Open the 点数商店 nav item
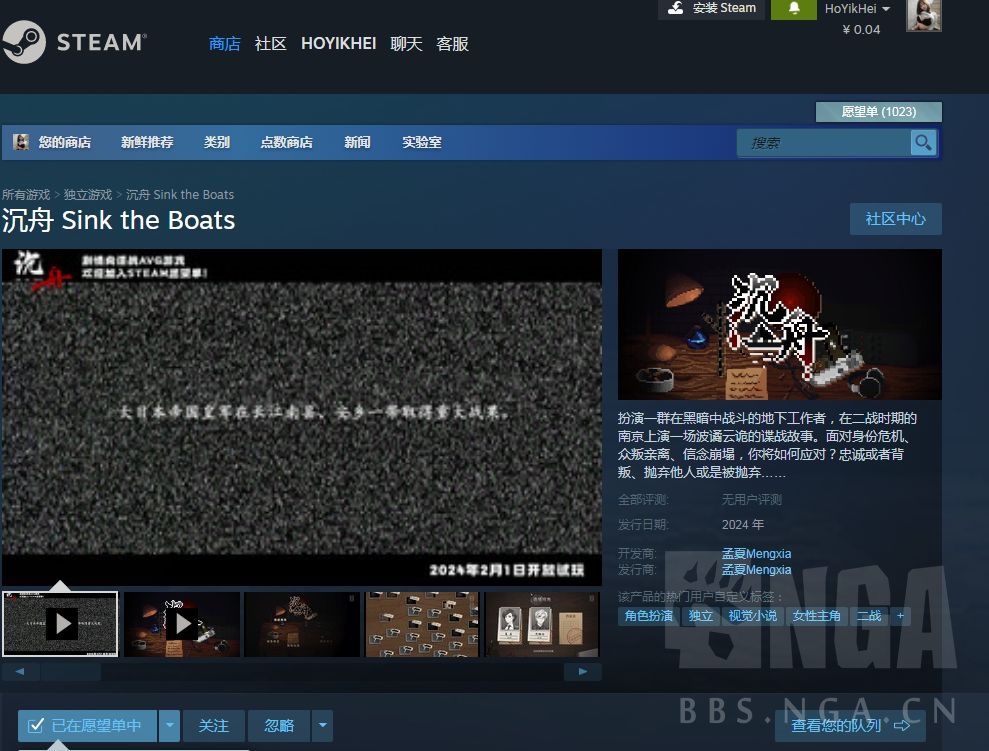989x751 pixels. tap(286, 142)
